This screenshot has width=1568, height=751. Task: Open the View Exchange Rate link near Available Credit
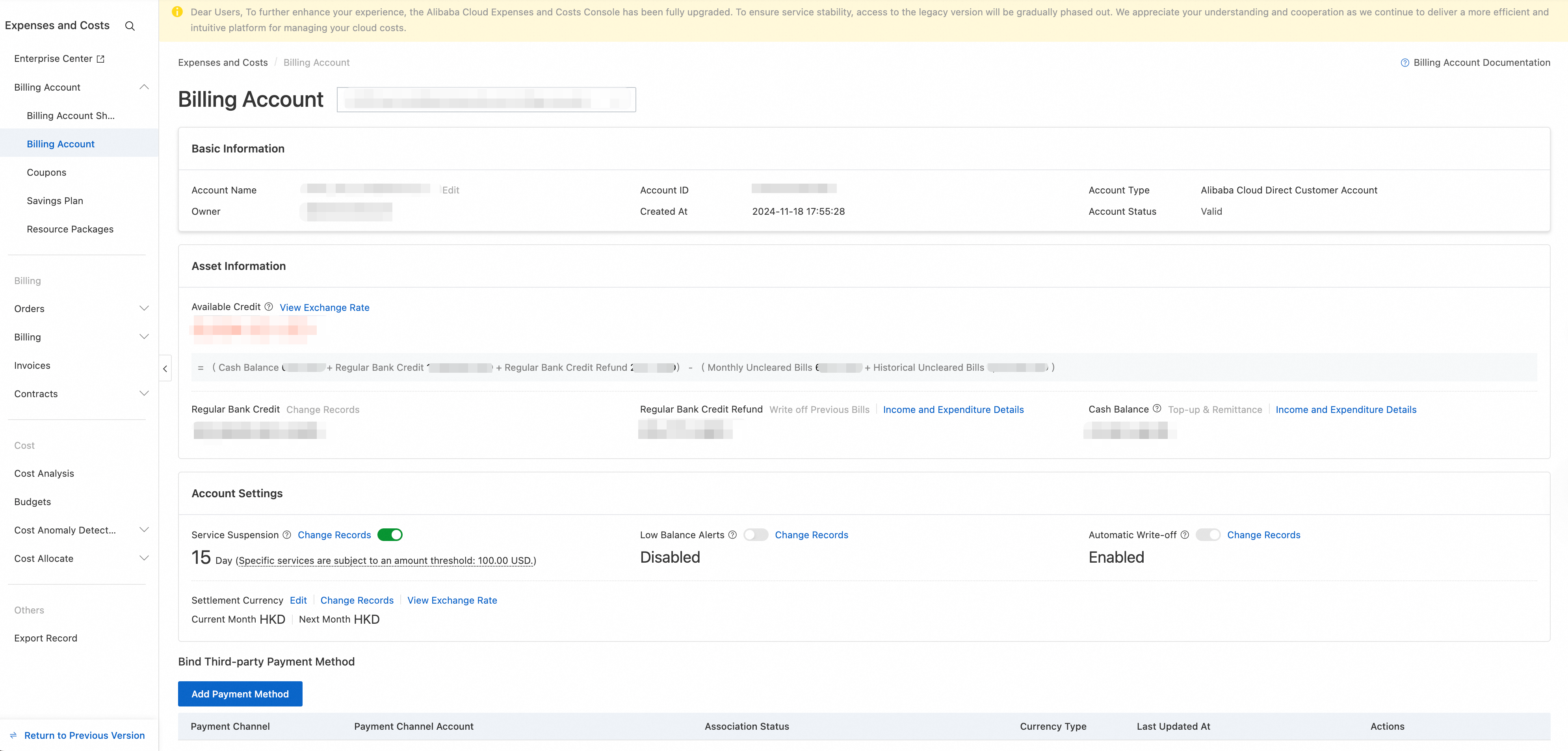(x=325, y=307)
